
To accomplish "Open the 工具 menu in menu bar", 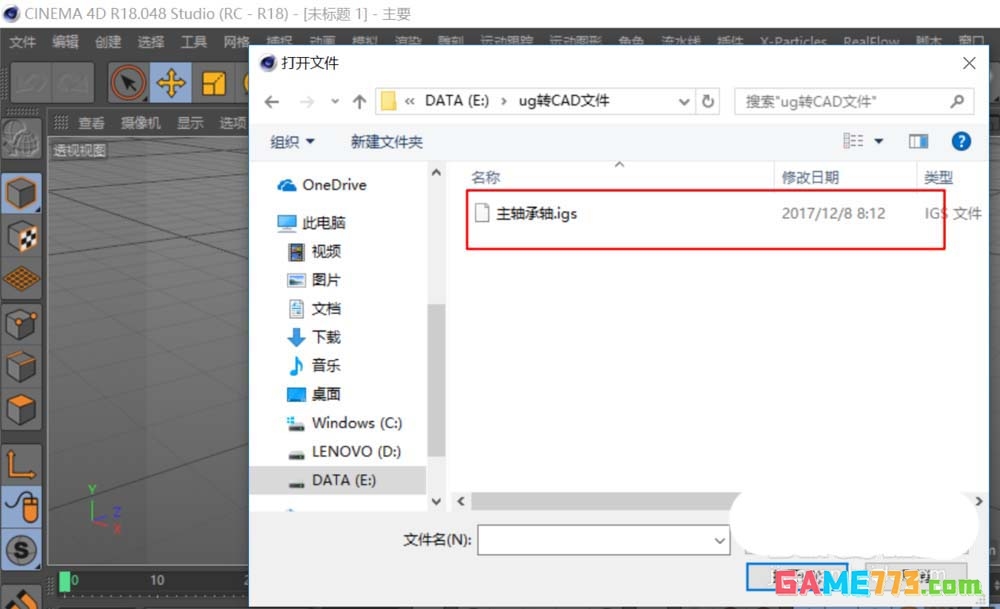I will tap(194, 42).
